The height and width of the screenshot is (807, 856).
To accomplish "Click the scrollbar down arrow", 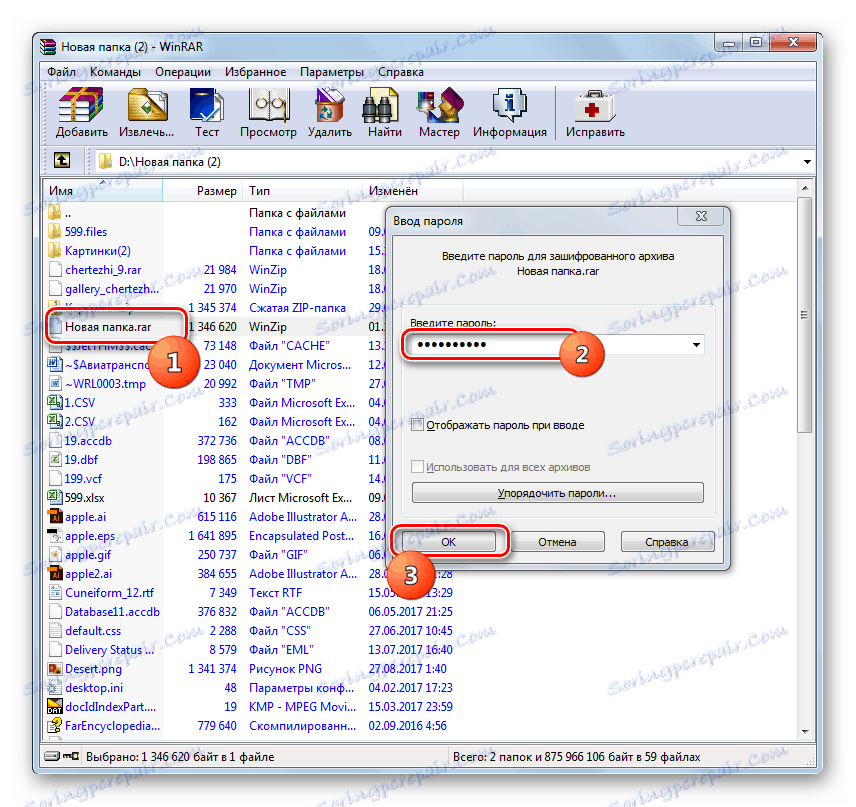I will [x=805, y=732].
